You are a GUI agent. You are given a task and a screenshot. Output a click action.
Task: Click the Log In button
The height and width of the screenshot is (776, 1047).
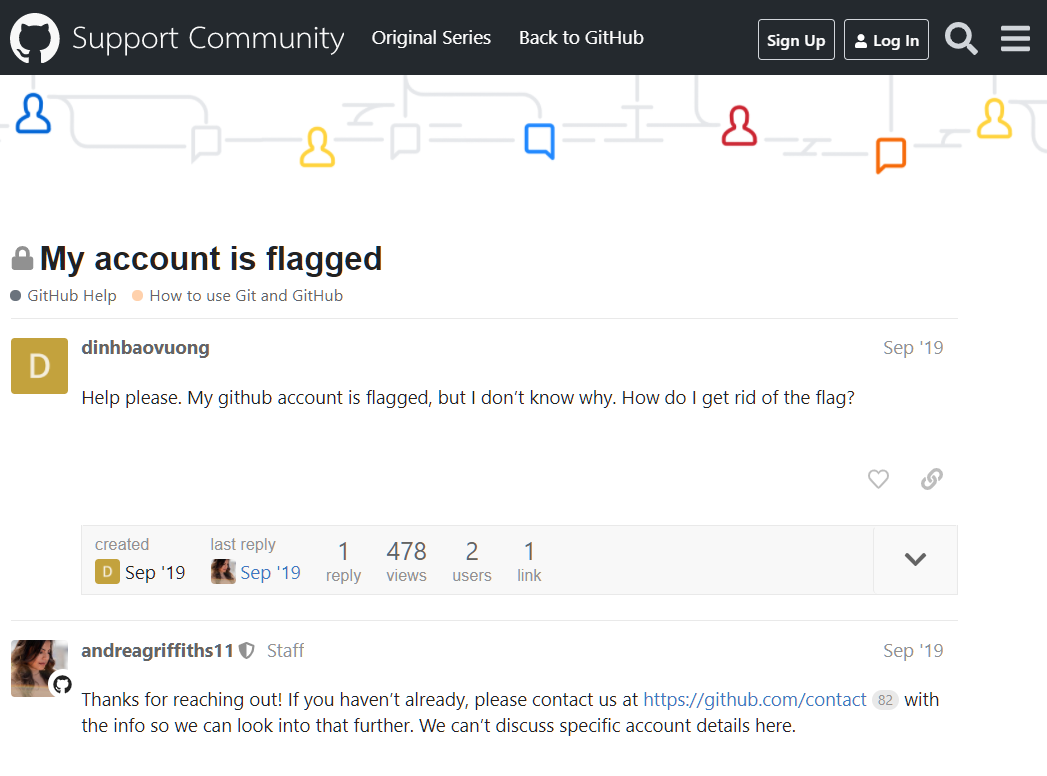pyautogui.click(x=886, y=40)
